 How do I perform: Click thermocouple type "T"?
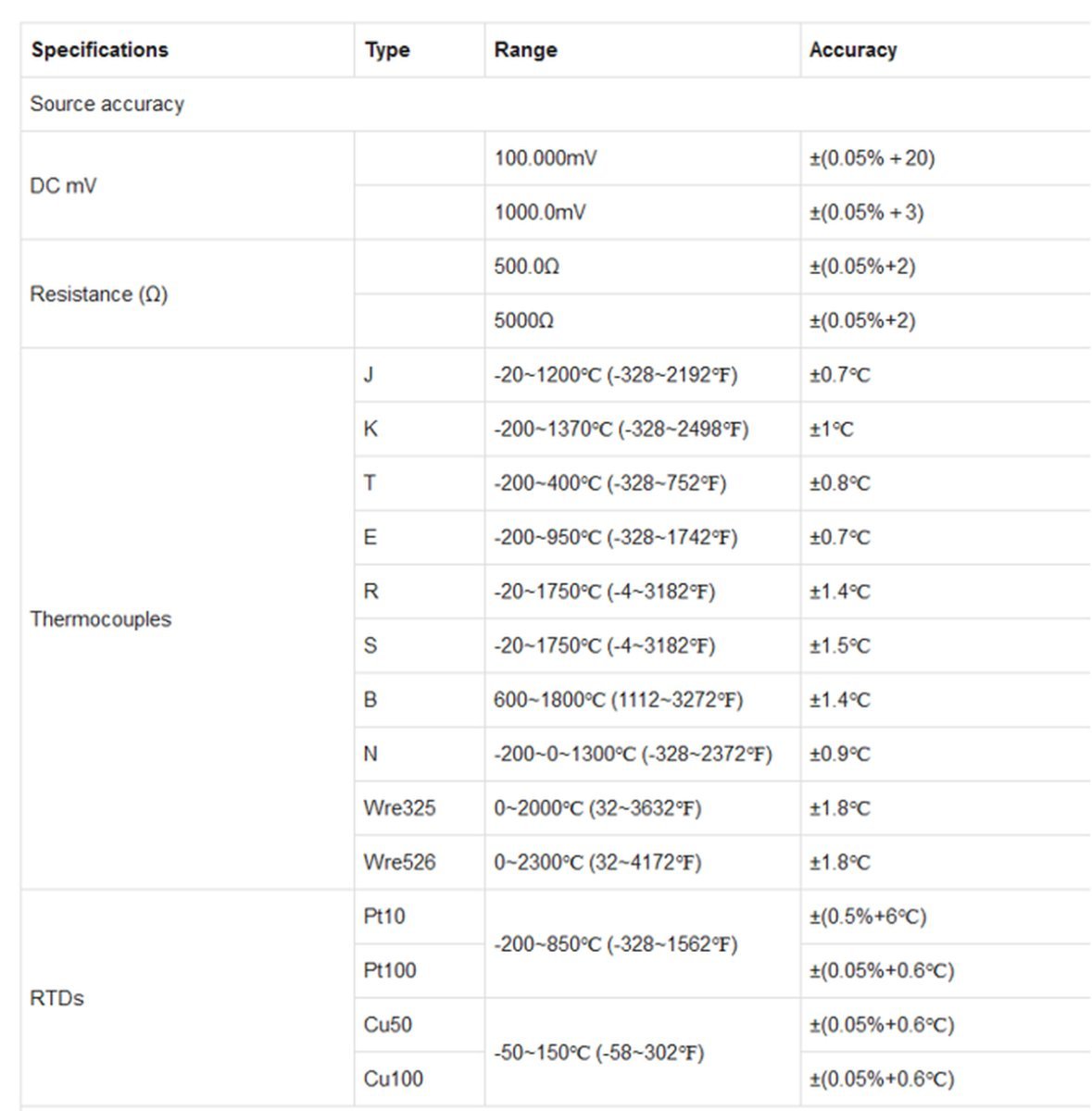(370, 483)
